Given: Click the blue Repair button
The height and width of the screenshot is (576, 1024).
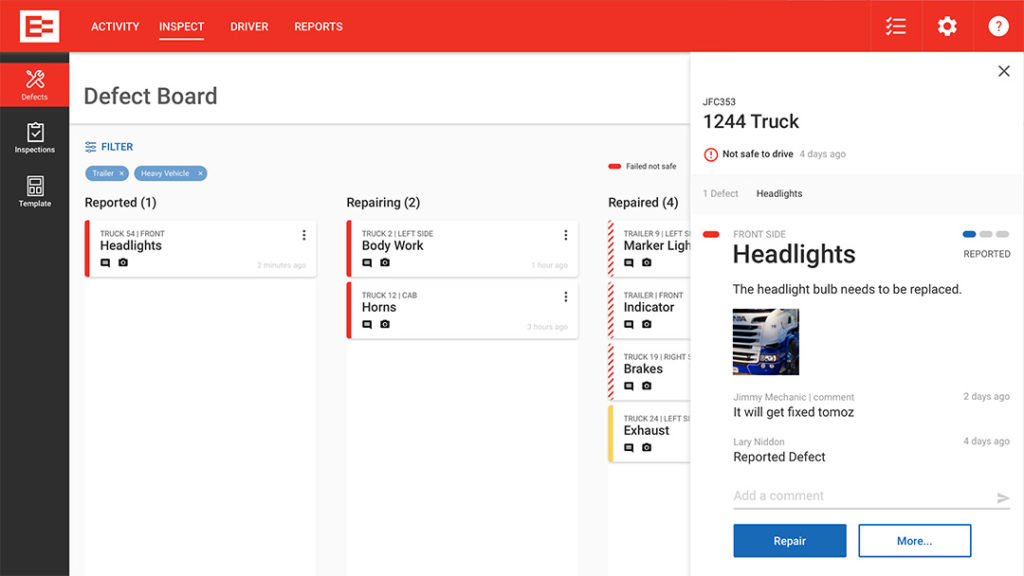Looking at the screenshot, I should click(789, 541).
